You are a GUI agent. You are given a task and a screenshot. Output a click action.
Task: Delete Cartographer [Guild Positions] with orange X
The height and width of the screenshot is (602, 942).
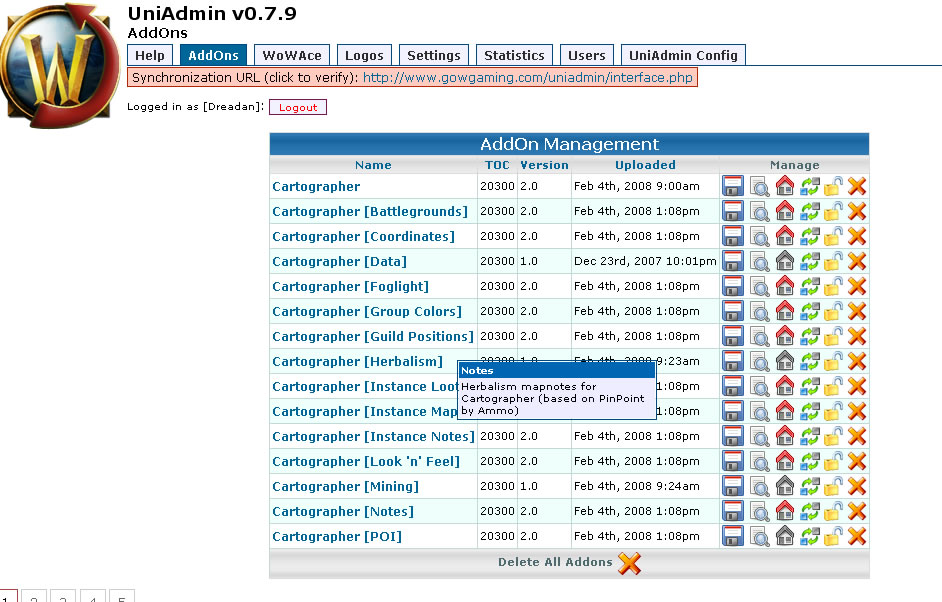(857, 336)
